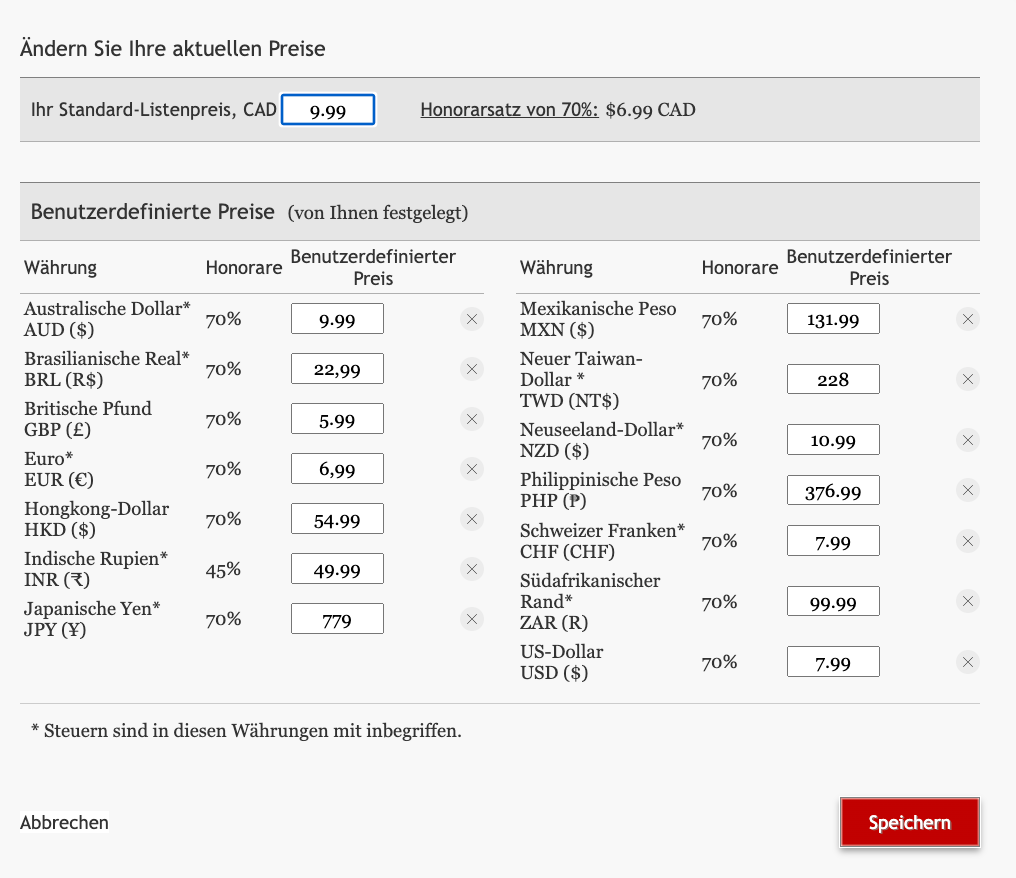Remove the Australische Dollar custom price
Image resolution: width=1016 pixels, height=878 pixels.
pyautogui.click(x=471, y=319)
